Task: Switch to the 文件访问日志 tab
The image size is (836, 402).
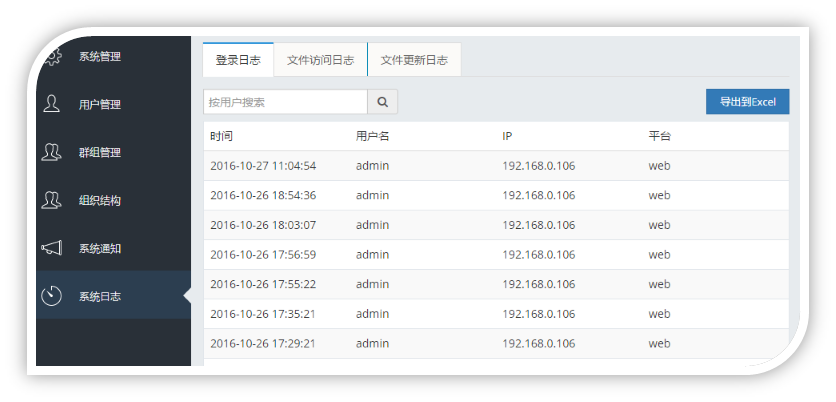Action: pyautogui.click(x=320, y=60)
